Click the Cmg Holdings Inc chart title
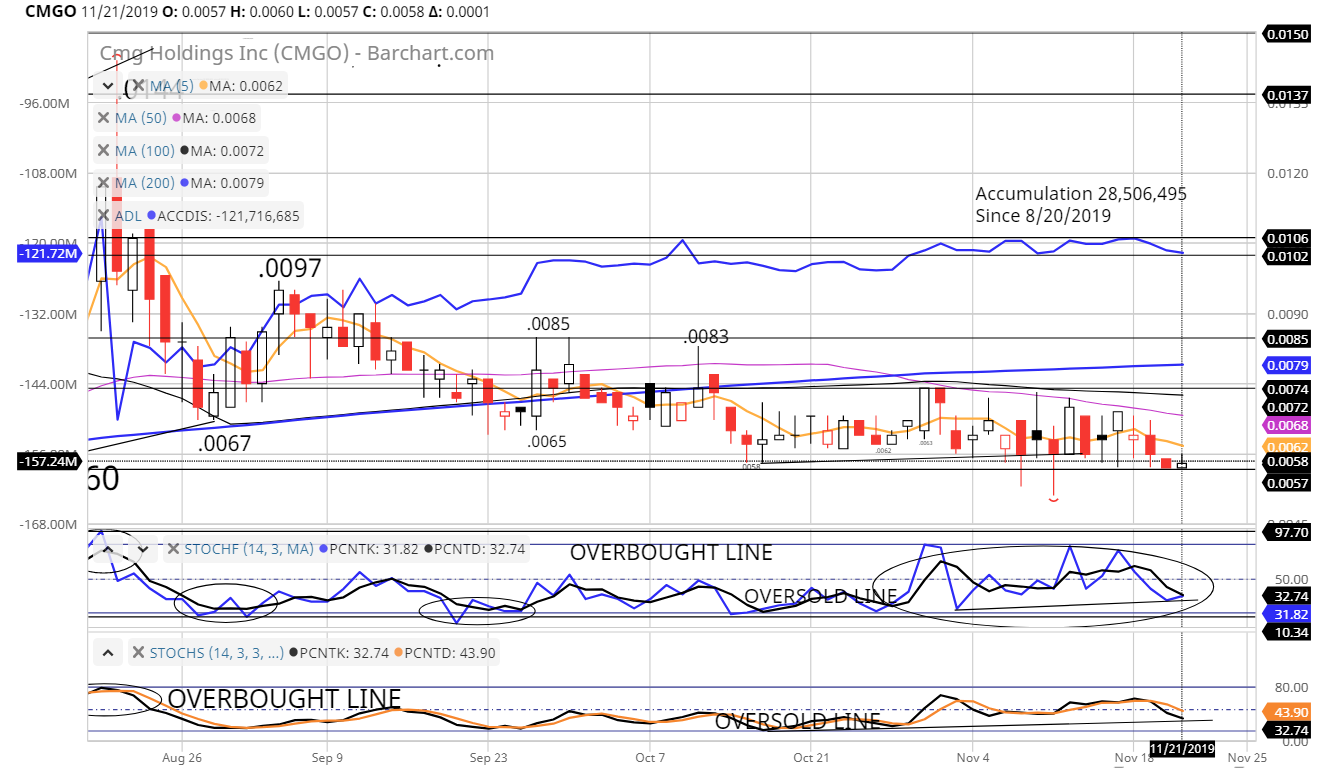 (x=297, y=54)
